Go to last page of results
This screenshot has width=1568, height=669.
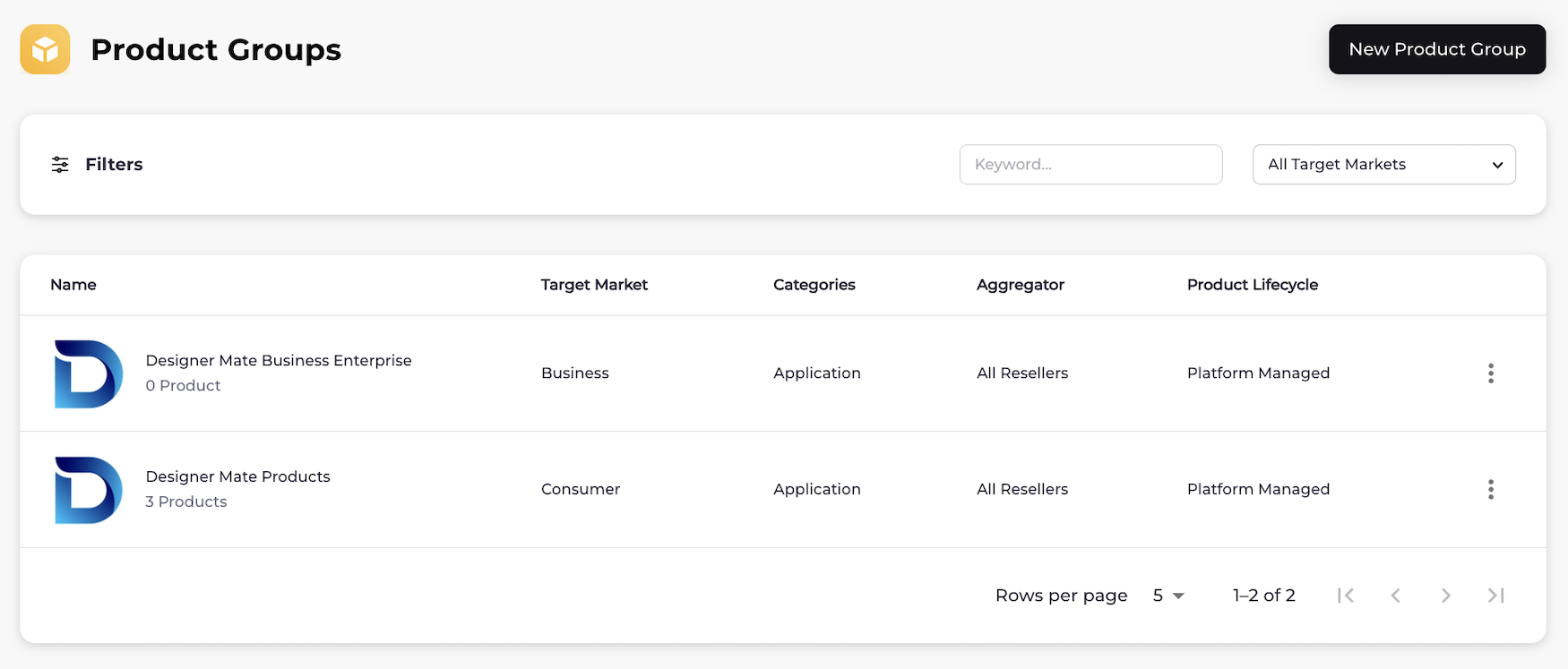1495,596
